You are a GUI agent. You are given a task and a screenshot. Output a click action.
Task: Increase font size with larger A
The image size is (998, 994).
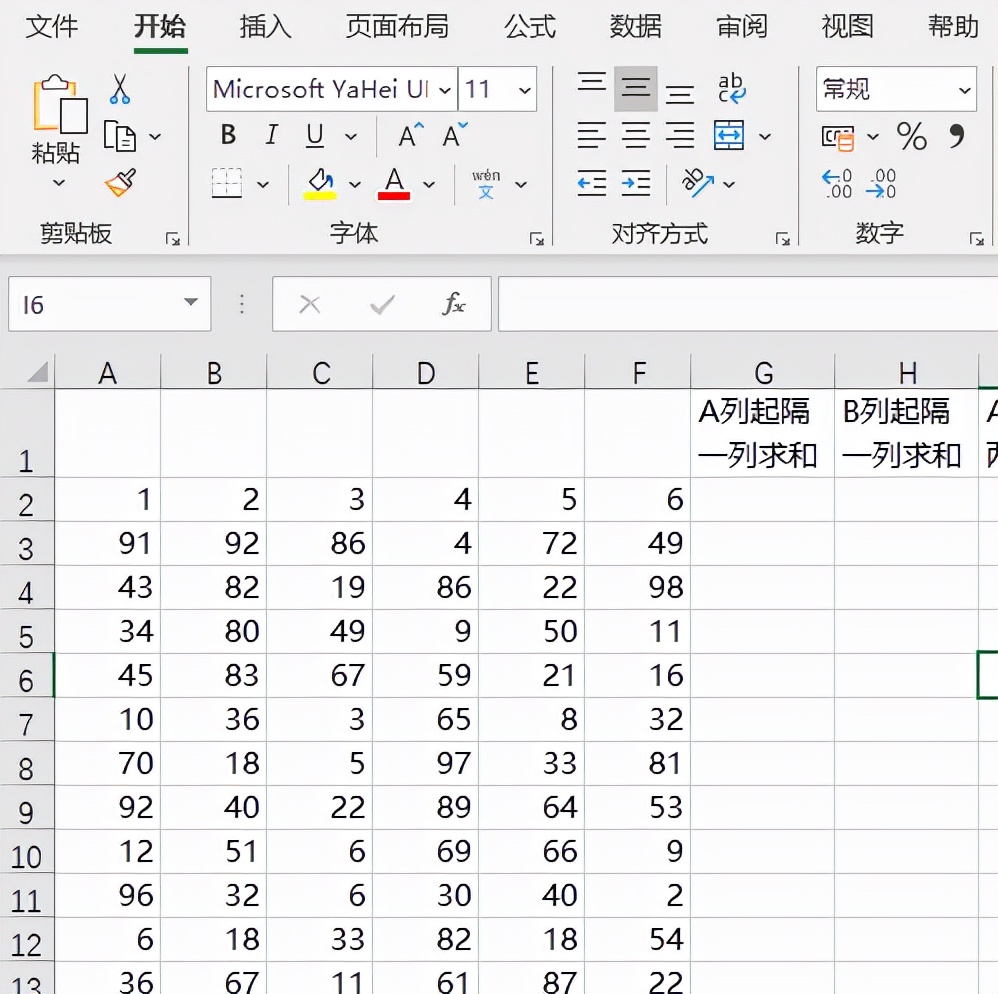(411, 135)
